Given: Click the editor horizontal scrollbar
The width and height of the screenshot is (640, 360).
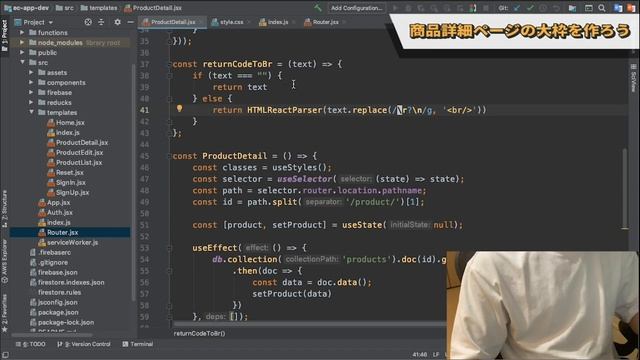Looking at the screenshot, I should [309, 324].
